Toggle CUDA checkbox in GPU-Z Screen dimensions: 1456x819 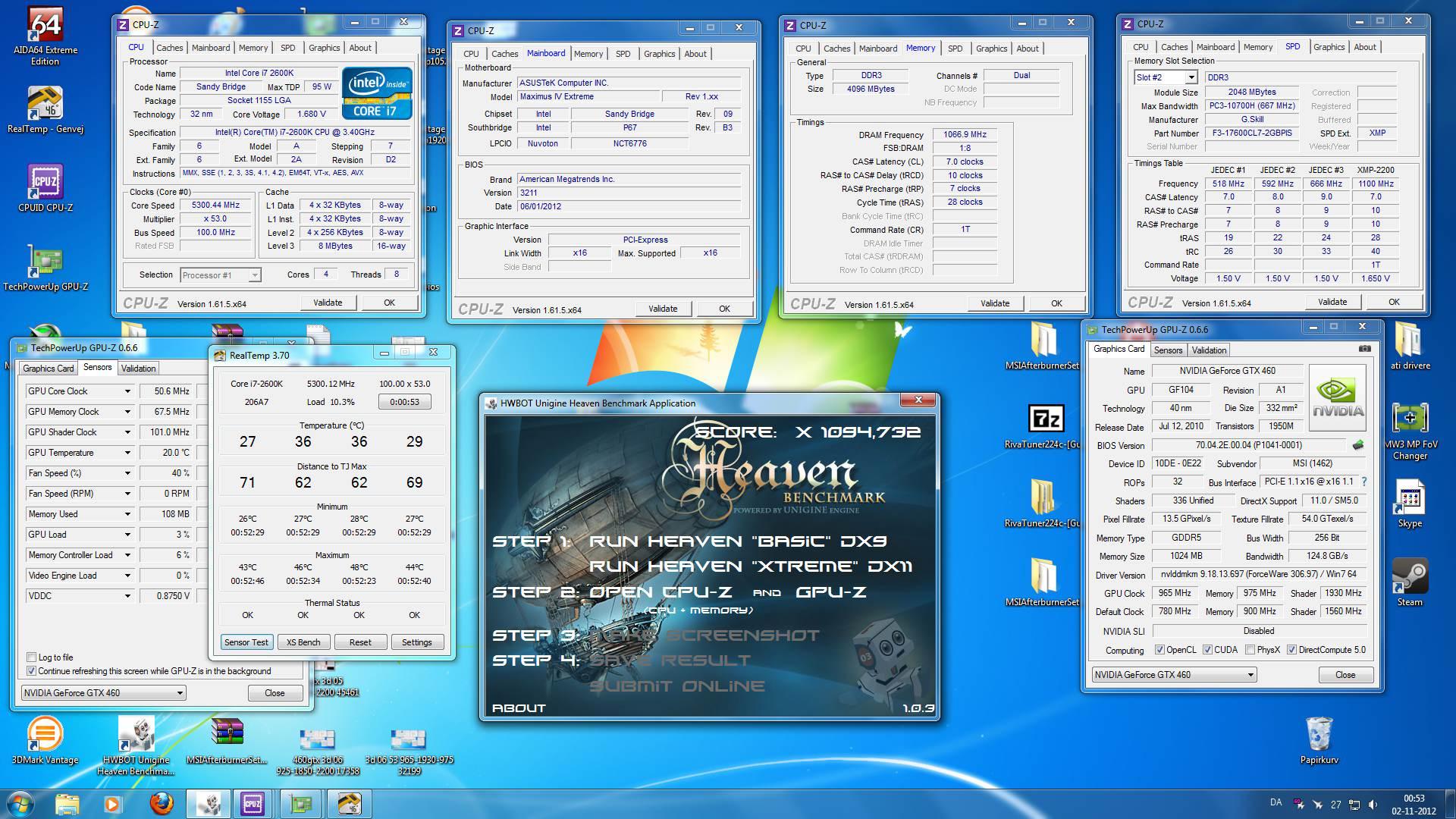coord(1207,650)
